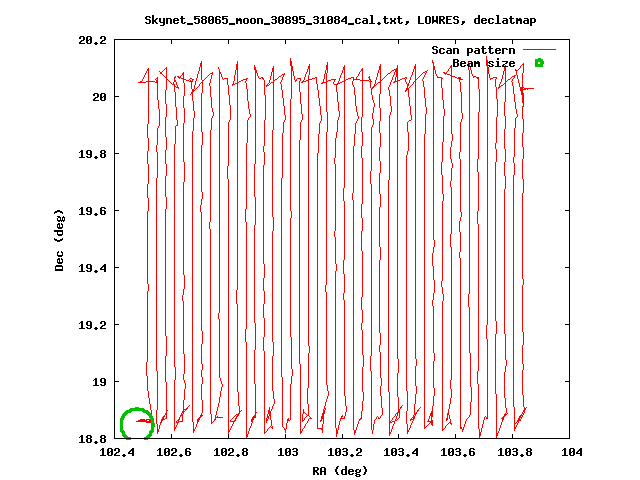Click the "Scan pattern" legend label
The width and height of the screenshot is (640, 480).
[473, 50]
